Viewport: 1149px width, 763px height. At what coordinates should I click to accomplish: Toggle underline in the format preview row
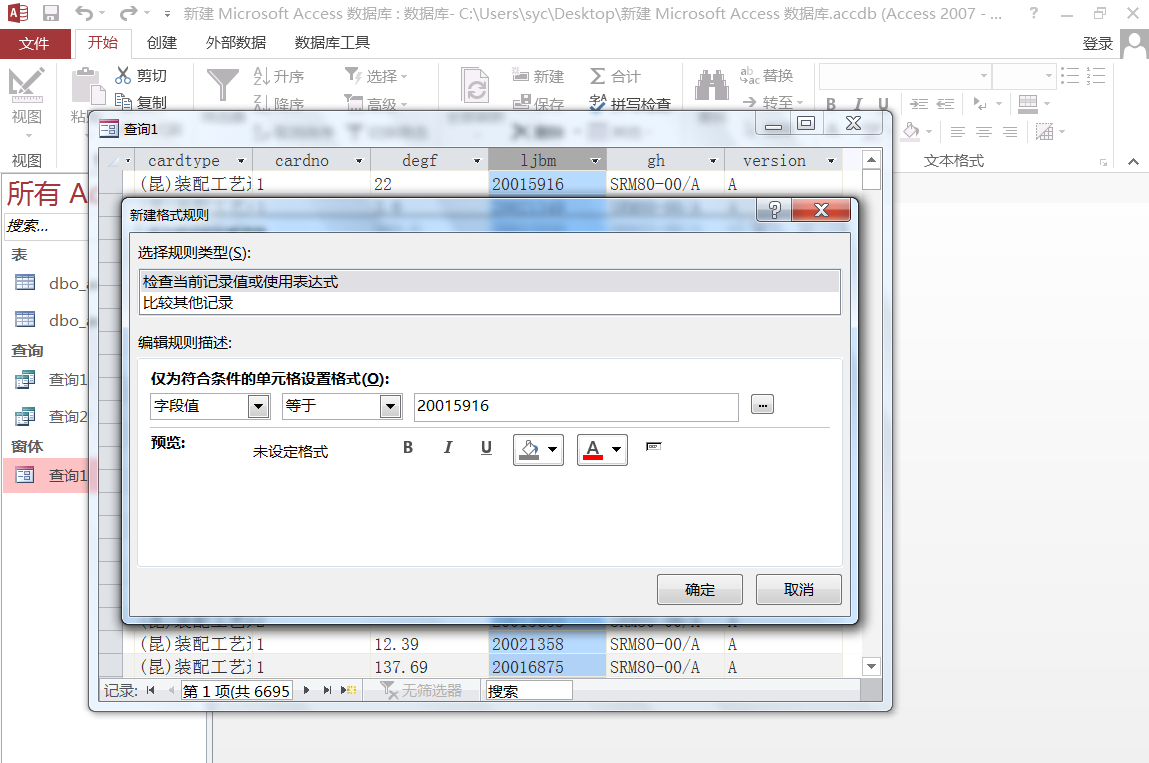(486, 448)
